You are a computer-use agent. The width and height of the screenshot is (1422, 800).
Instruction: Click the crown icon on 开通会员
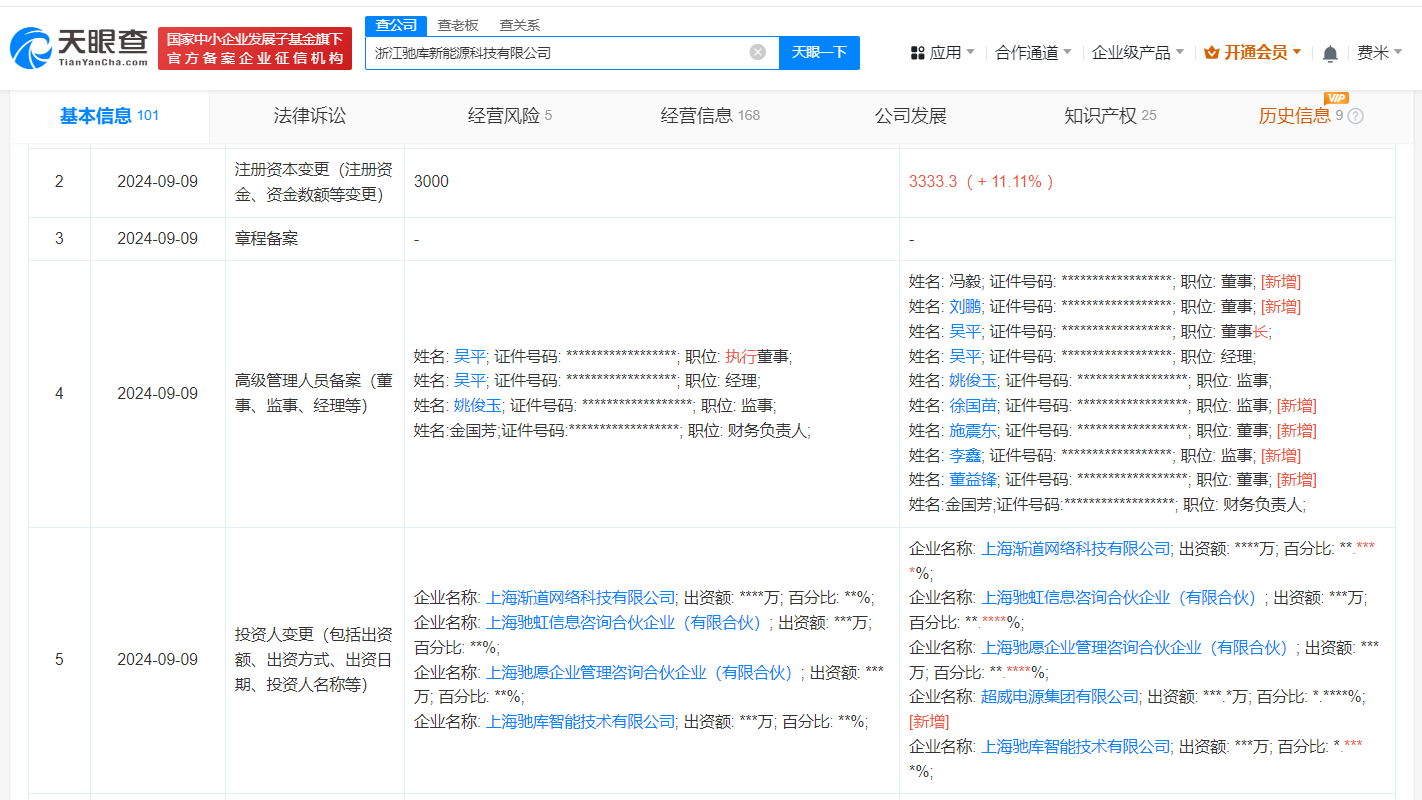[x=1213, y=52]
